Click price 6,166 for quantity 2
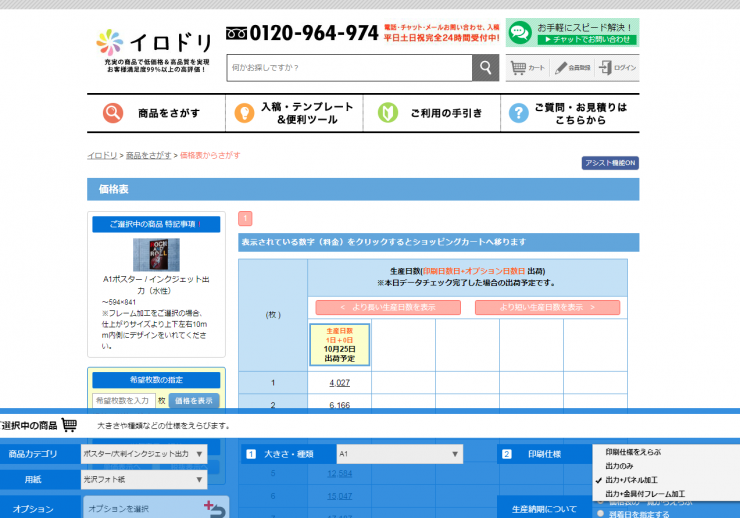The width and height of the screenshot is (740, 518). point(339,405)
